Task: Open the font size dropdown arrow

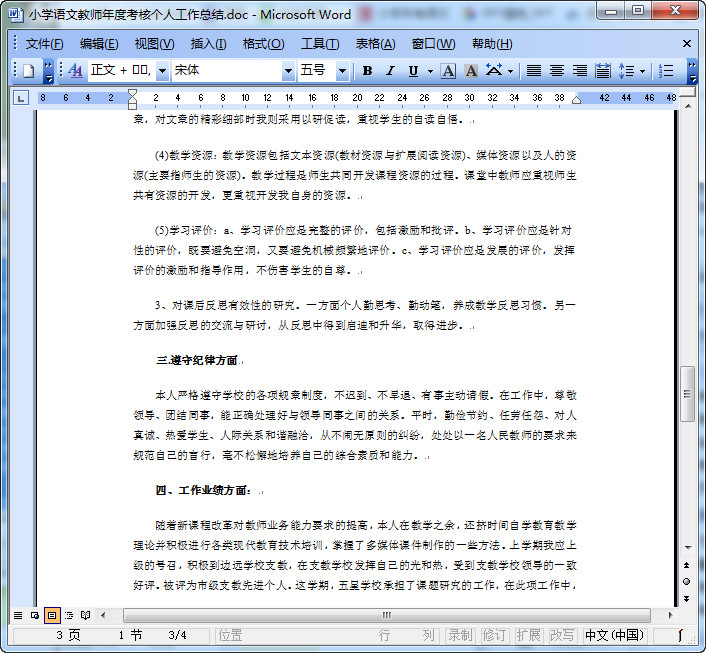Action: (342, 71)
